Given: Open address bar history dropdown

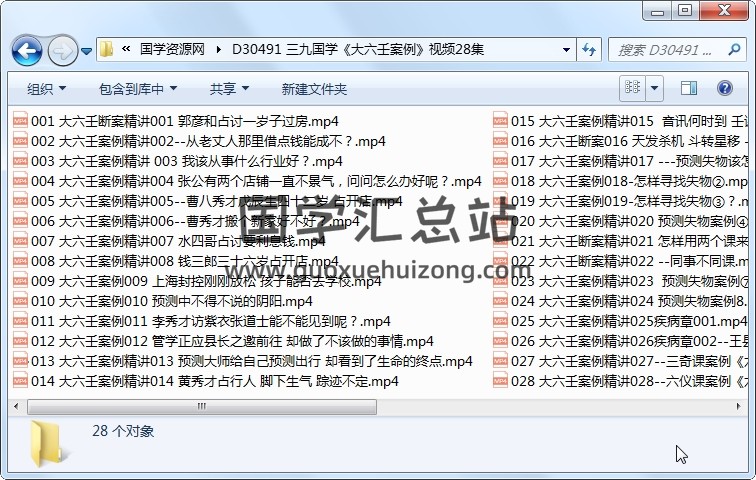Looking at the screenshot, I should pyautogui.click(x=566, y=49).
